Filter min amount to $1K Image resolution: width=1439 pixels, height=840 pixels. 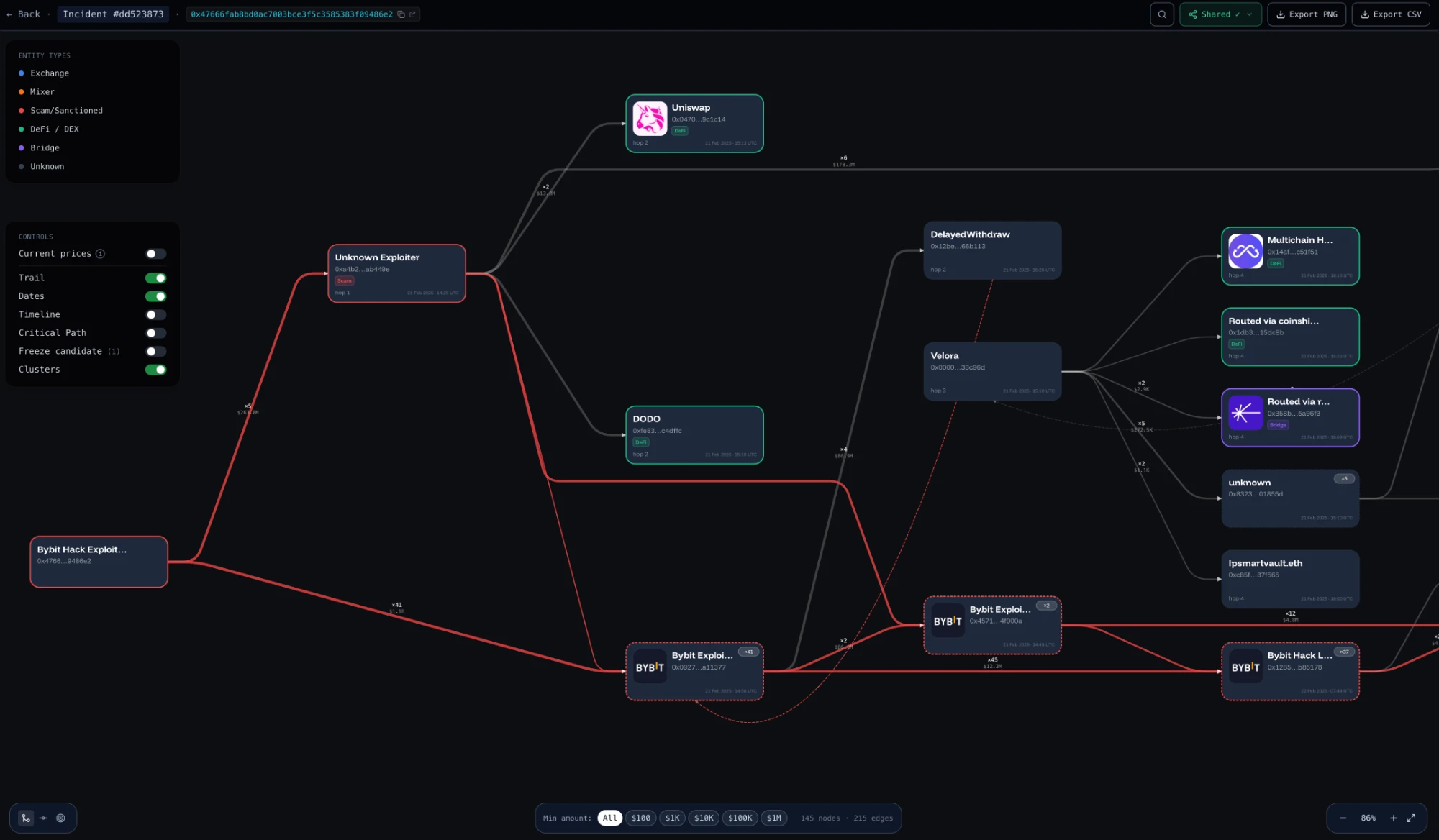tap(672, 818)
